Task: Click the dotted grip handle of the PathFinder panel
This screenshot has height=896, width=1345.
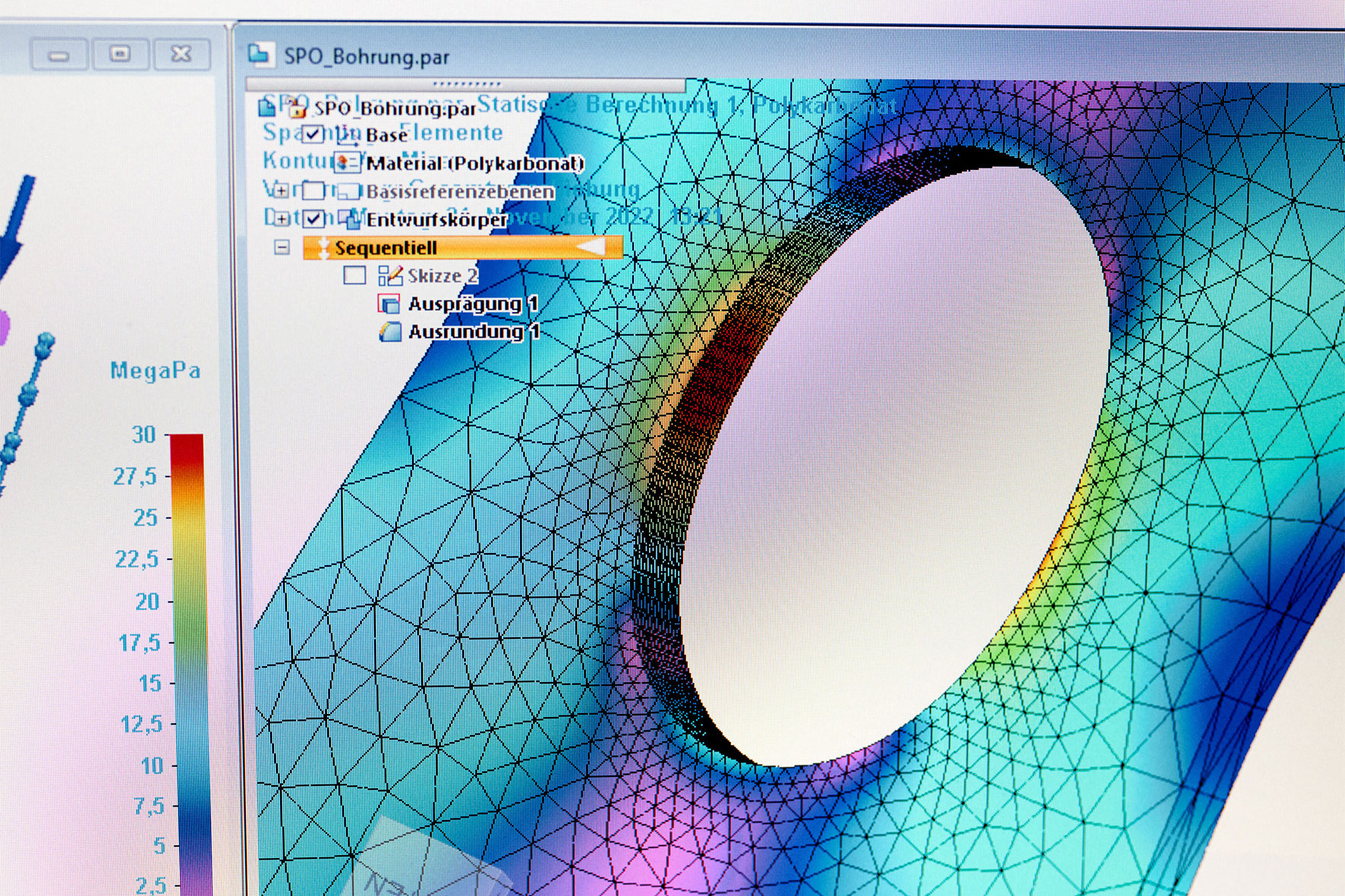Action: pos(466,83)
